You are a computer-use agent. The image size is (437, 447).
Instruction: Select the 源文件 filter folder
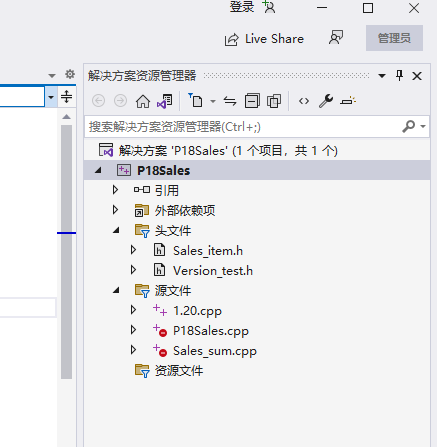point(173,290)
